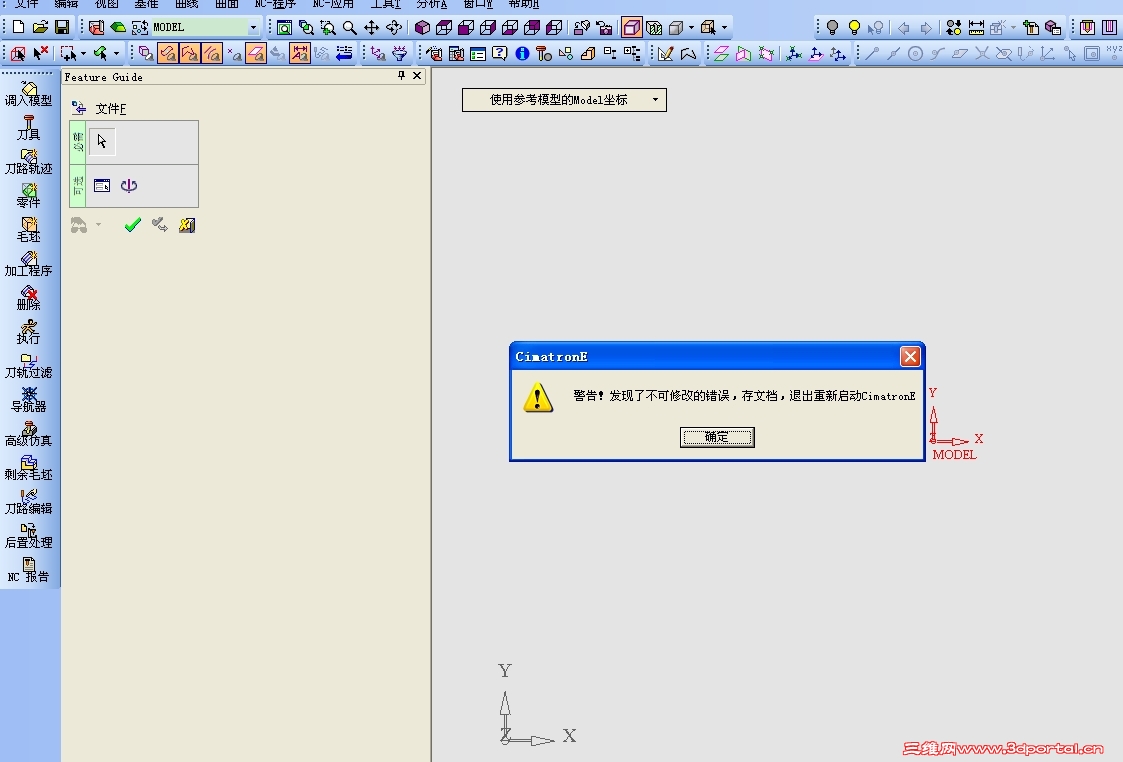The height and width of the screenshot is (762, 1123).
Task: Toggle the orange-highlighted plane filter button
Action: pyautogui.click(x=256, y=54)
